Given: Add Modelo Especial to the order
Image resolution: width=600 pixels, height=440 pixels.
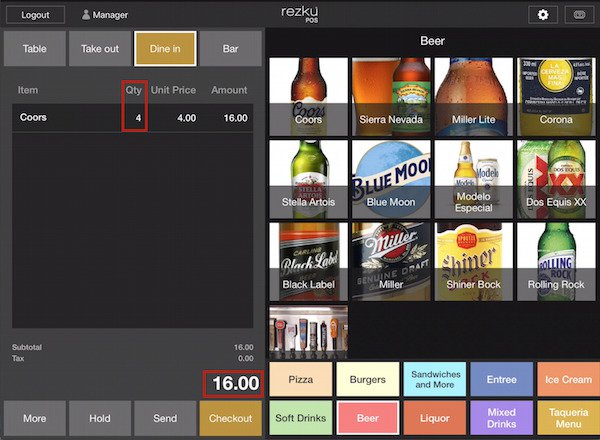Looking at the screenshot, I should point(474,179).
